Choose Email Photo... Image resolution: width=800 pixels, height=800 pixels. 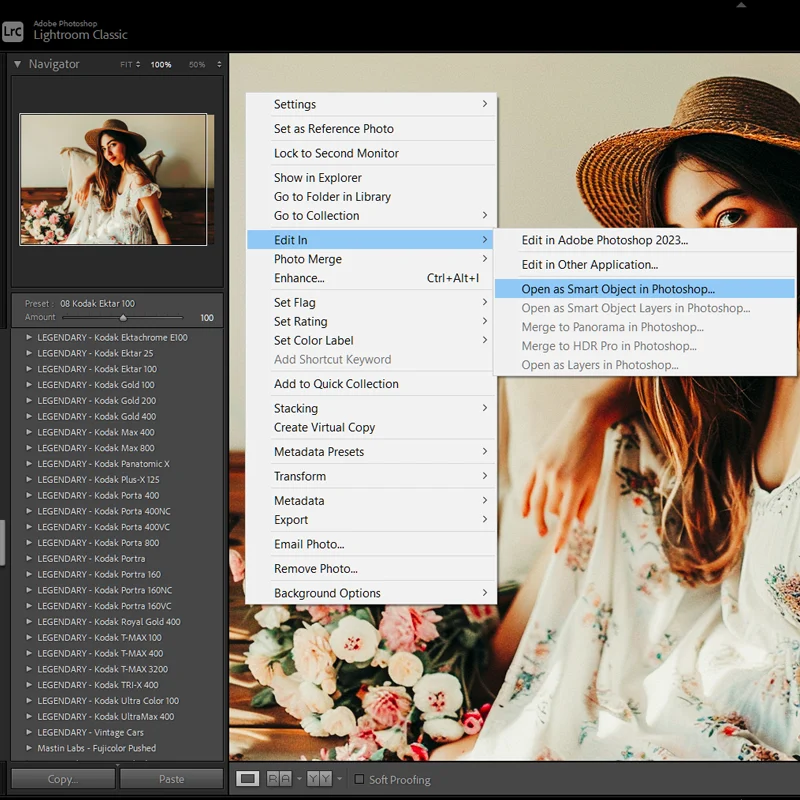coord(371,544)
